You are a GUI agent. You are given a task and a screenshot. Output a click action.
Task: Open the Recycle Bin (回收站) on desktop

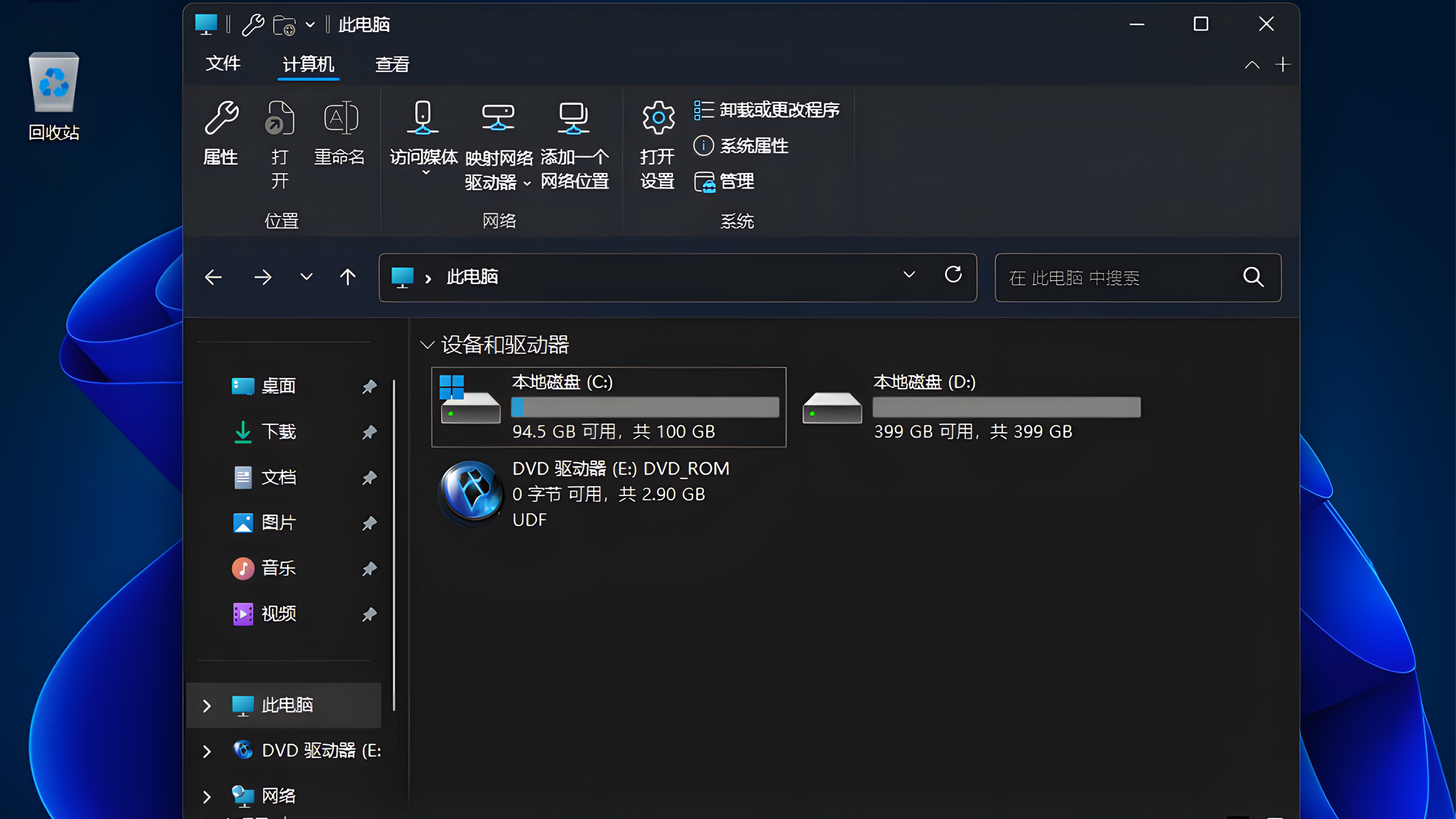[x=53, y=97]
